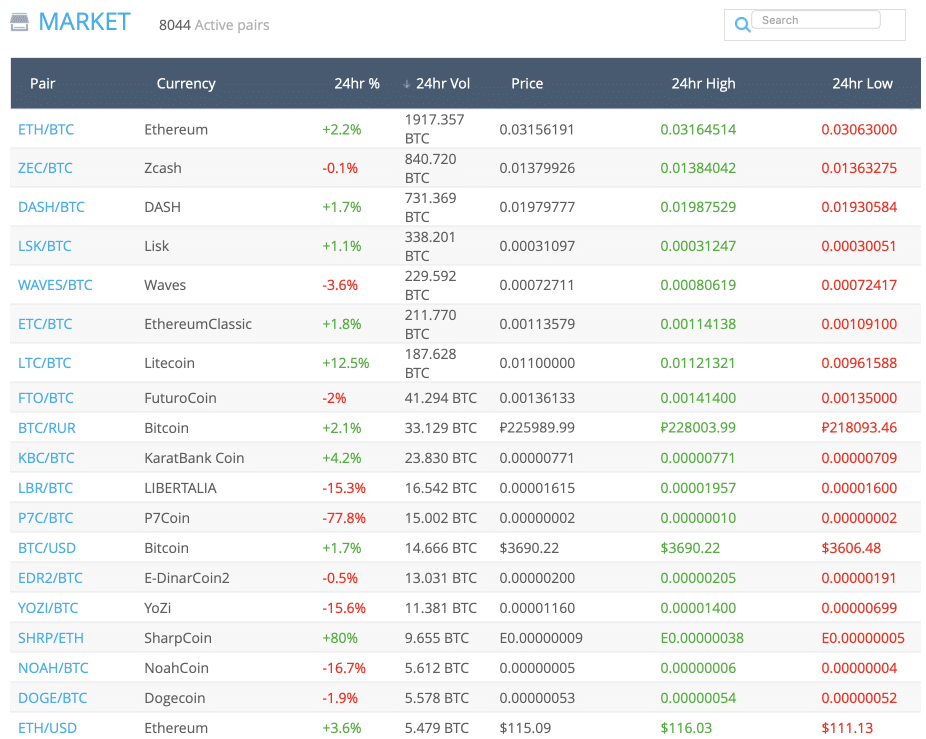This screenshot has height=739, width=926.
Task: Click the 41.294 BTC volume cell
Action: 441,398
